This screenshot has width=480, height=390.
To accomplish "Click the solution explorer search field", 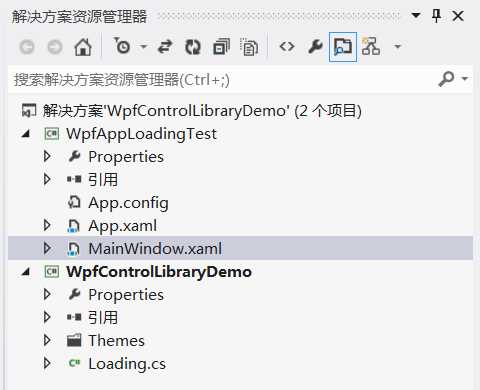I will [x=223, y=80].
